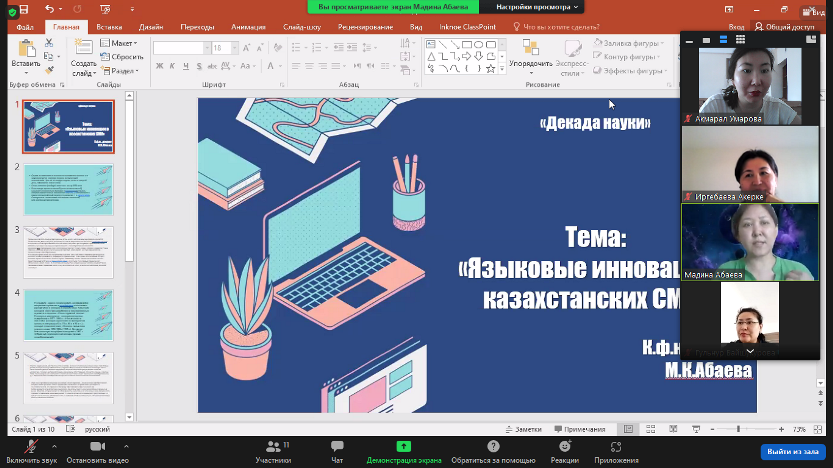Viewport: 833px width, 468px height.
Task: Unmute microphone with Включить звук
Action: 21,447
